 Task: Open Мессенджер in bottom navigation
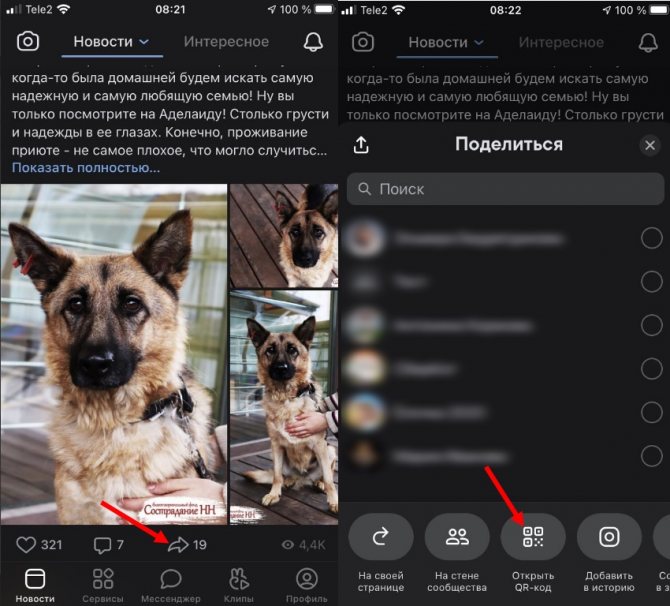170,585
